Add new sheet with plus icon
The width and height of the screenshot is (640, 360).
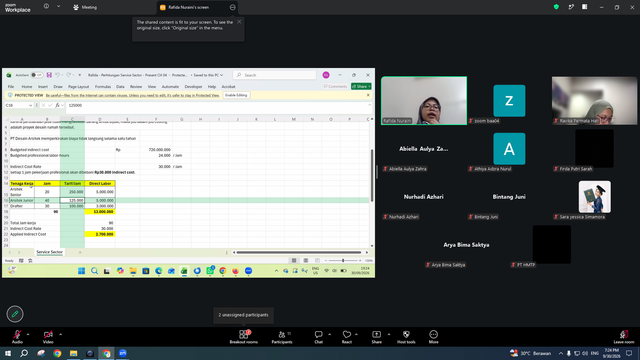pos(80,252)
